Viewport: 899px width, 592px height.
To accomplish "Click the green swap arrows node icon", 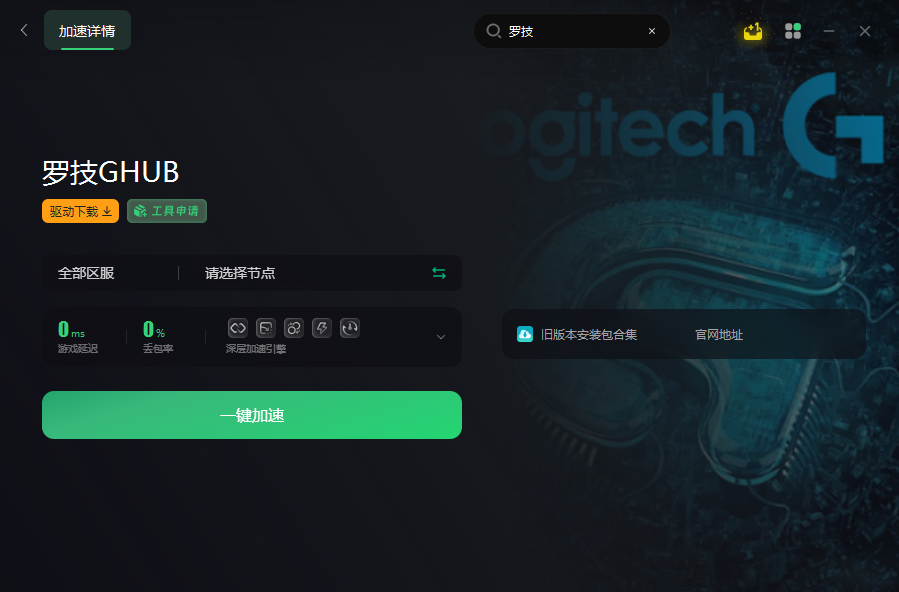I will point(439,273).
